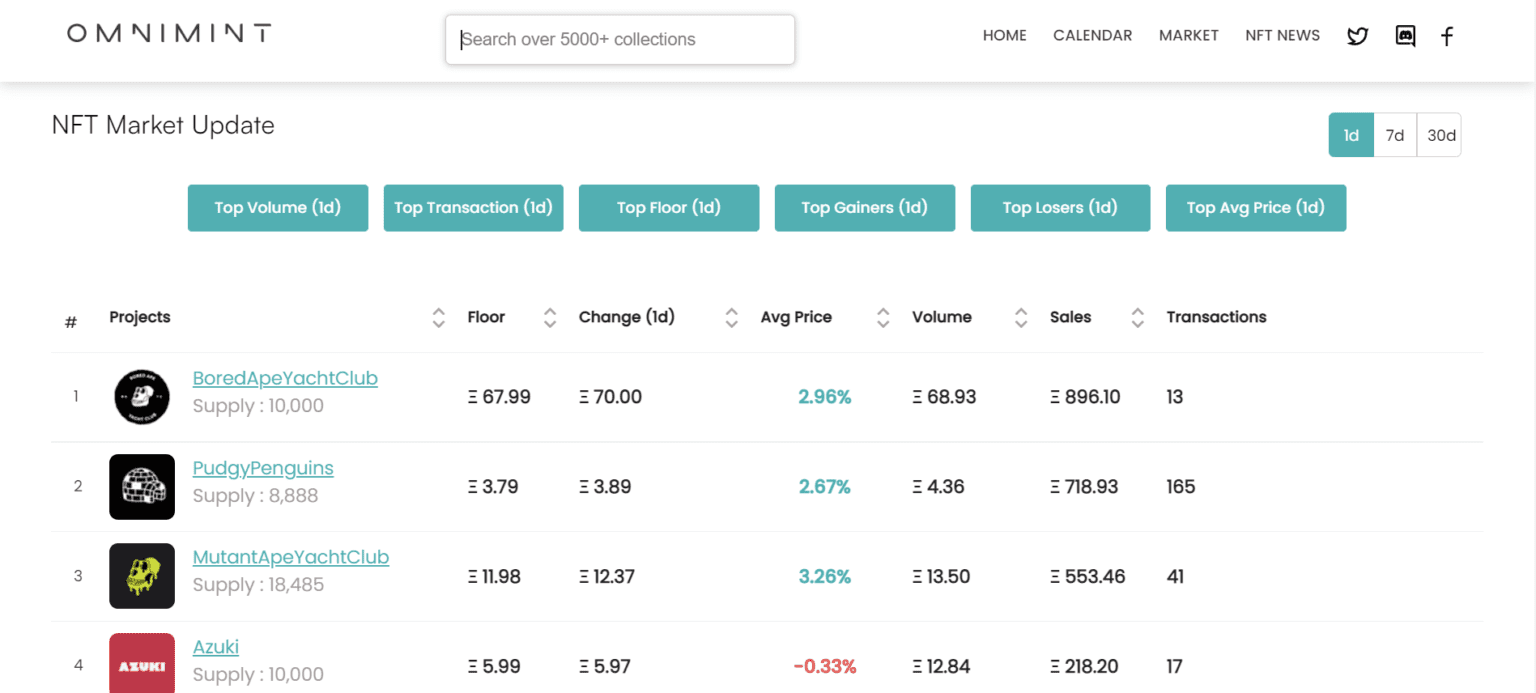Open the BoredApeYachtClub collection link
Screen dimensions: 1536x693
click(x=284, y=378)
